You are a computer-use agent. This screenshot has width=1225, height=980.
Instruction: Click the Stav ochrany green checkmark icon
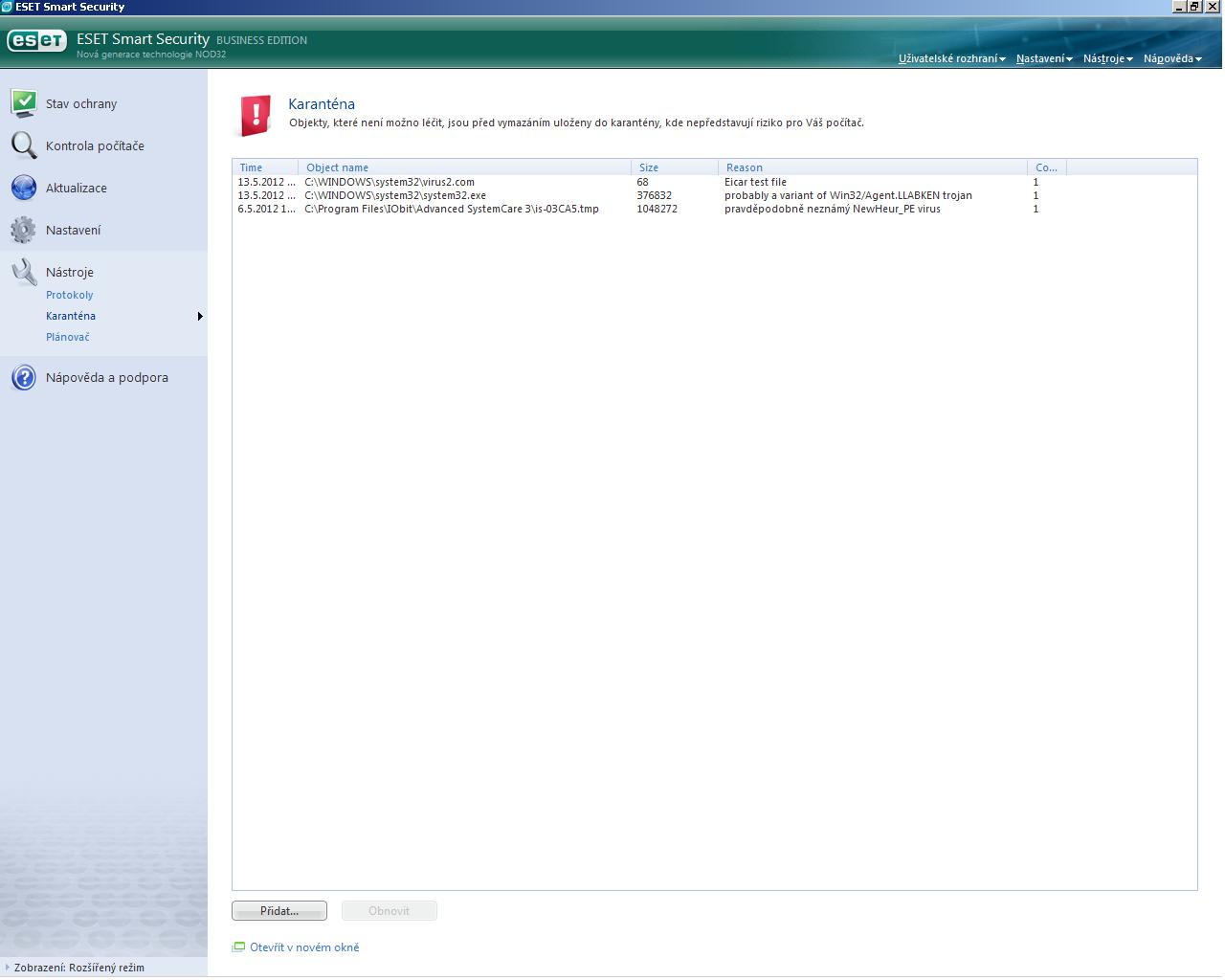(x=24, y=102)
